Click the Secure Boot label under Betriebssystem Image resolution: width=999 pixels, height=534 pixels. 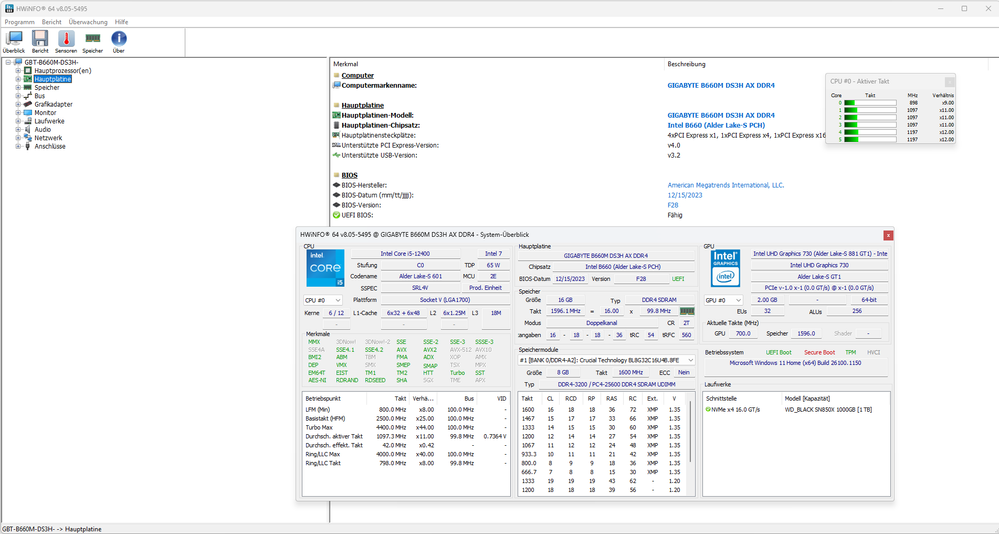point(819,352)
